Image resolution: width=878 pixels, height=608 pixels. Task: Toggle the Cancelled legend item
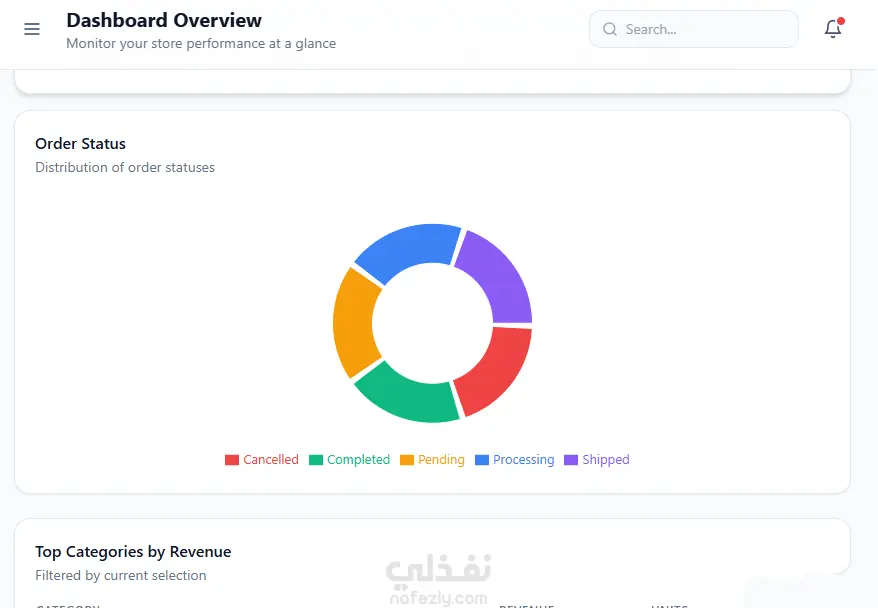[261, 460]
